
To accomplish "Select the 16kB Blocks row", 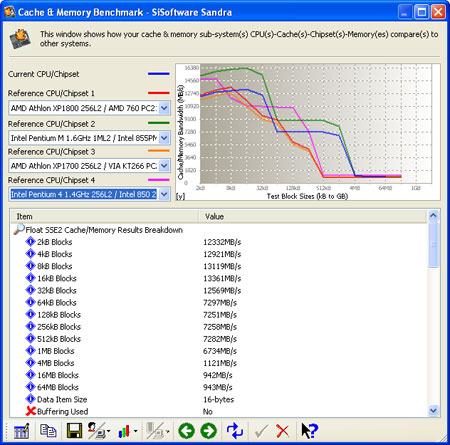I will (x=218, y=278).
